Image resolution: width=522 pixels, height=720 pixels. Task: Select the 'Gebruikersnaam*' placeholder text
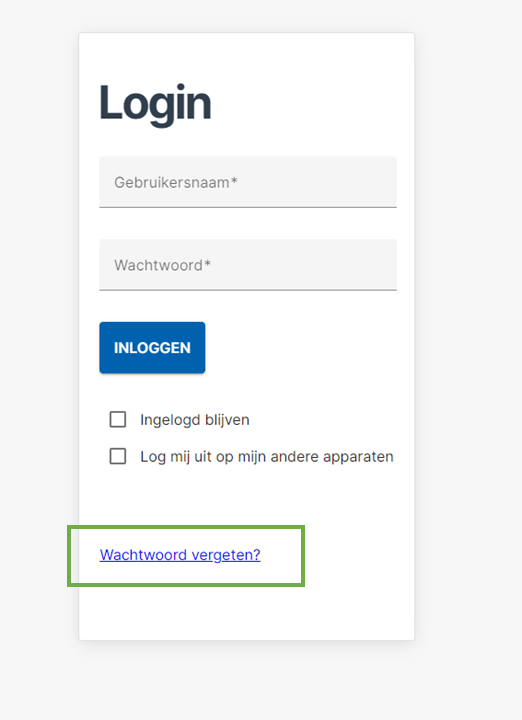(x=176, y=182)
